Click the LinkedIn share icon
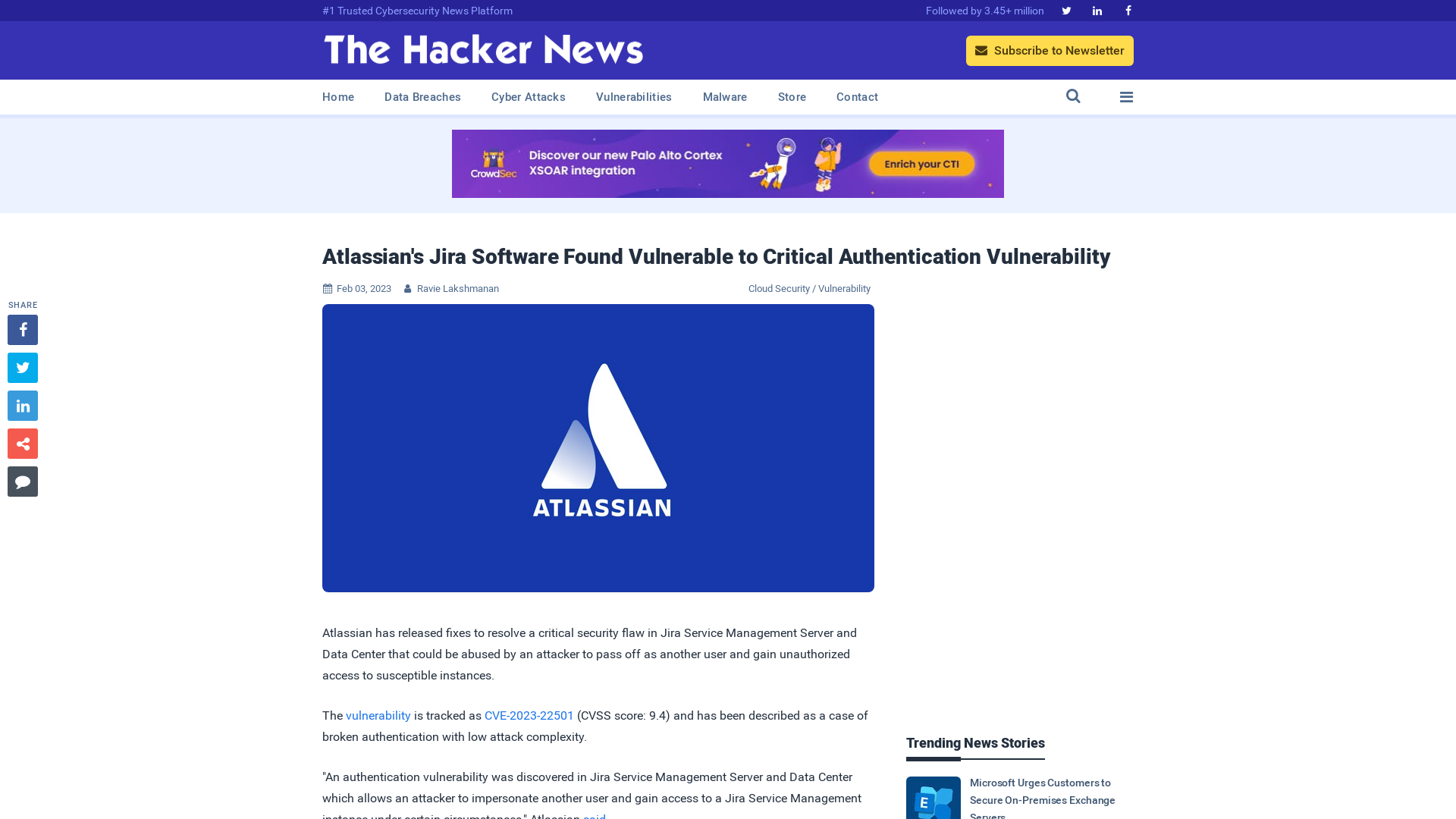Viewport: 1456px width, 819px height. coord(22,405)
